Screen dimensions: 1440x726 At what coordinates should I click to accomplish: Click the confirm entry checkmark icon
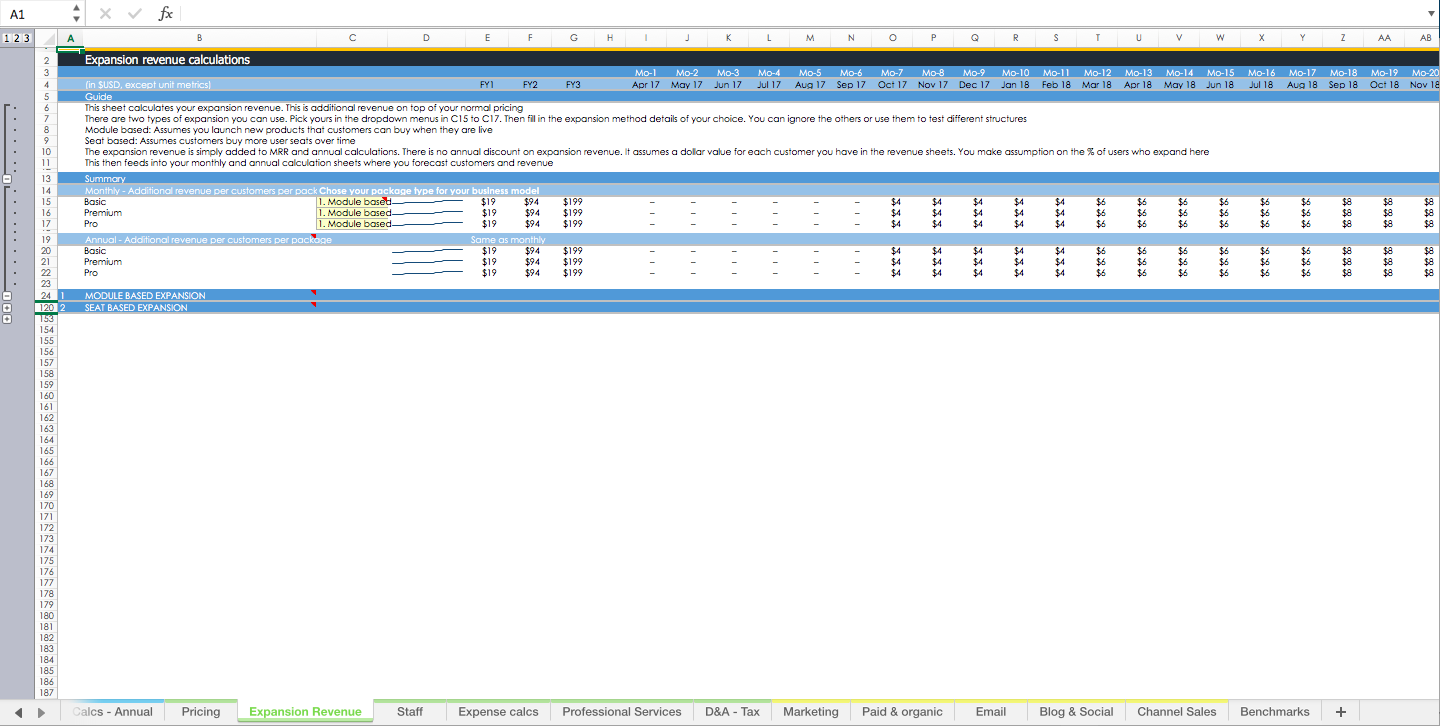coord(135,14)
